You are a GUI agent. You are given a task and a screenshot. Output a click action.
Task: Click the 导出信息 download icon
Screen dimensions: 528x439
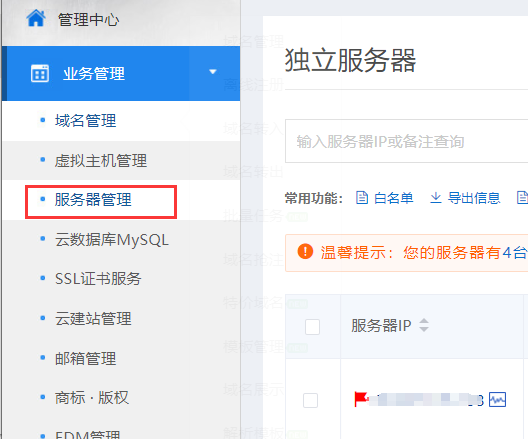[435, 198]
